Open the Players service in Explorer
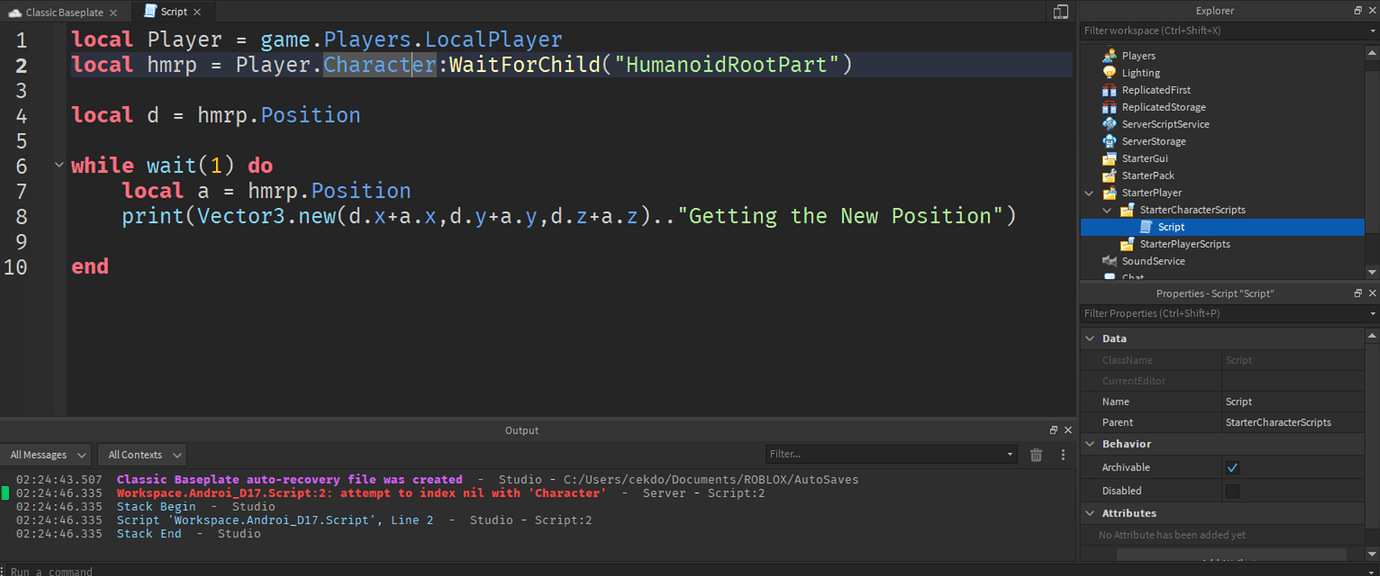The height and width of the screenshot is (576, 1380). 1109,55
